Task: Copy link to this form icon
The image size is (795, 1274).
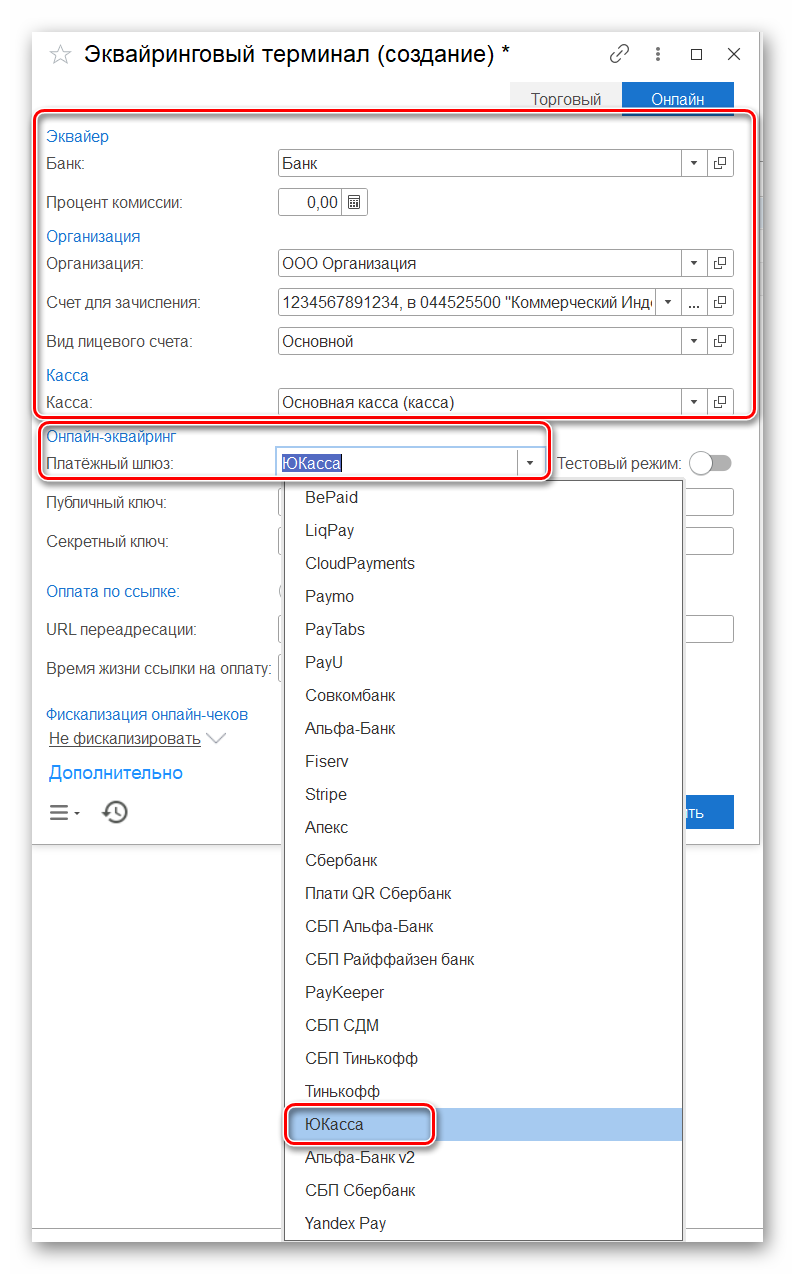Action: (620, 54)
